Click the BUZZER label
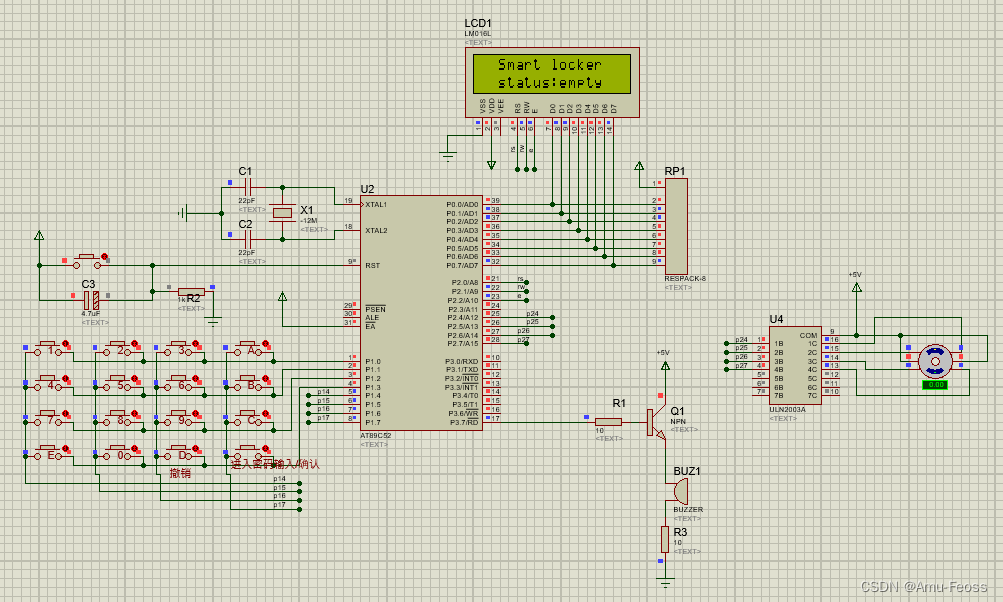 click(688, 510)
